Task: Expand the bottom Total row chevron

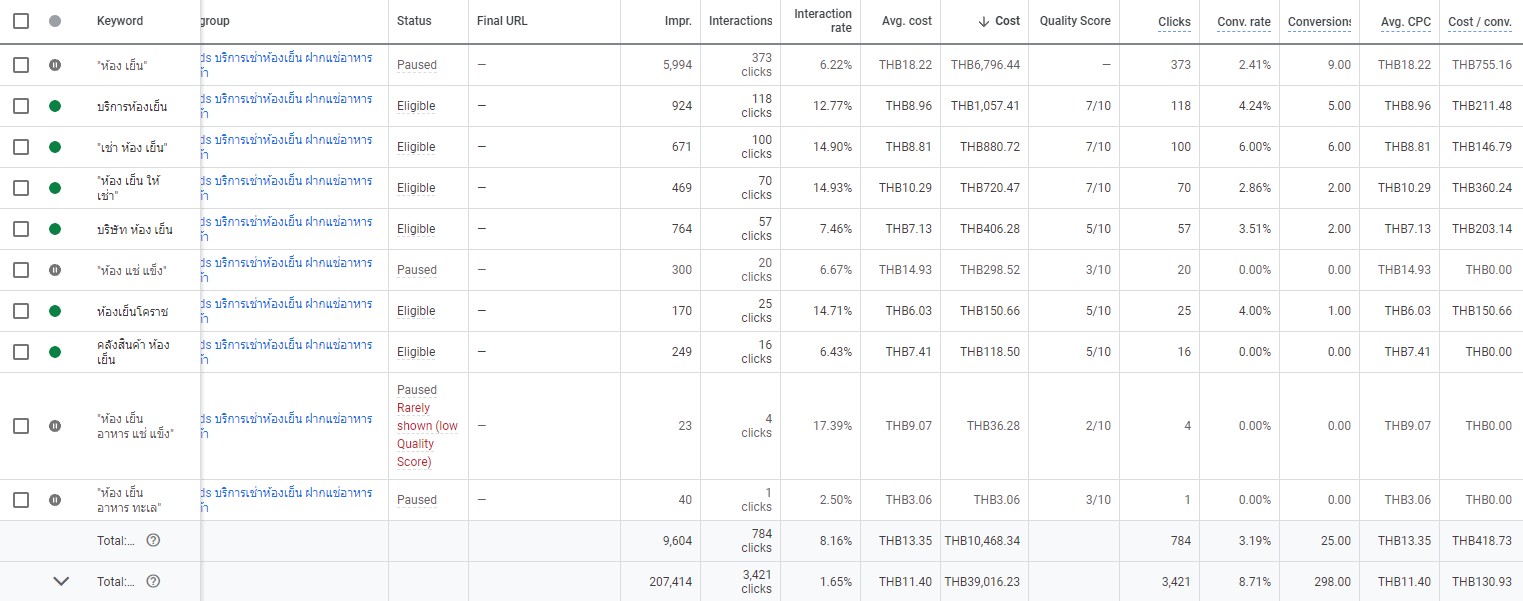Action: coord(61,581)
